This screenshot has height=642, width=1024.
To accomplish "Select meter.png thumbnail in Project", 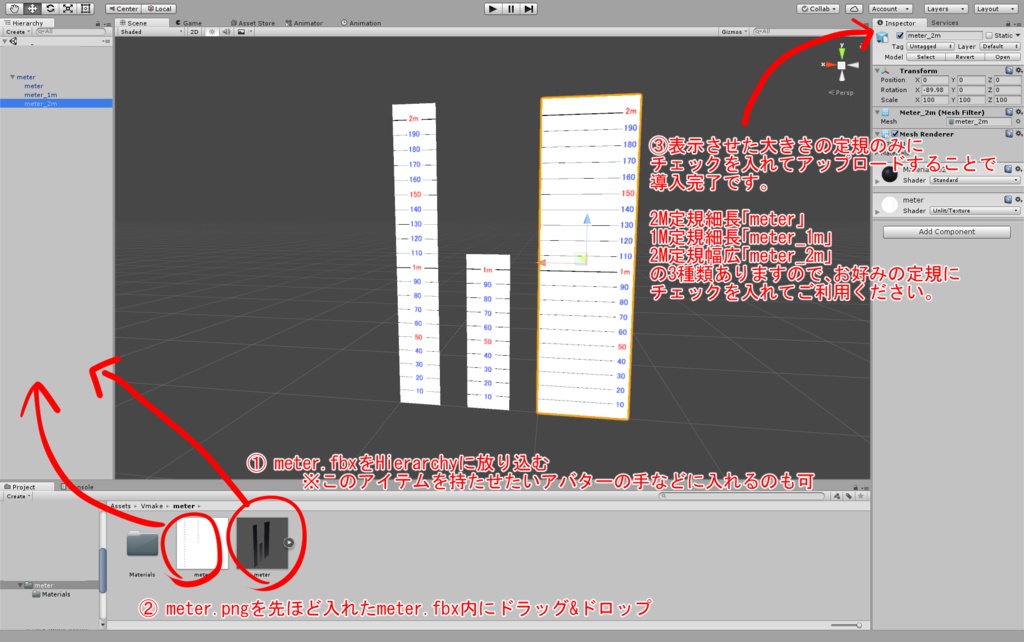I will (201, 543).
